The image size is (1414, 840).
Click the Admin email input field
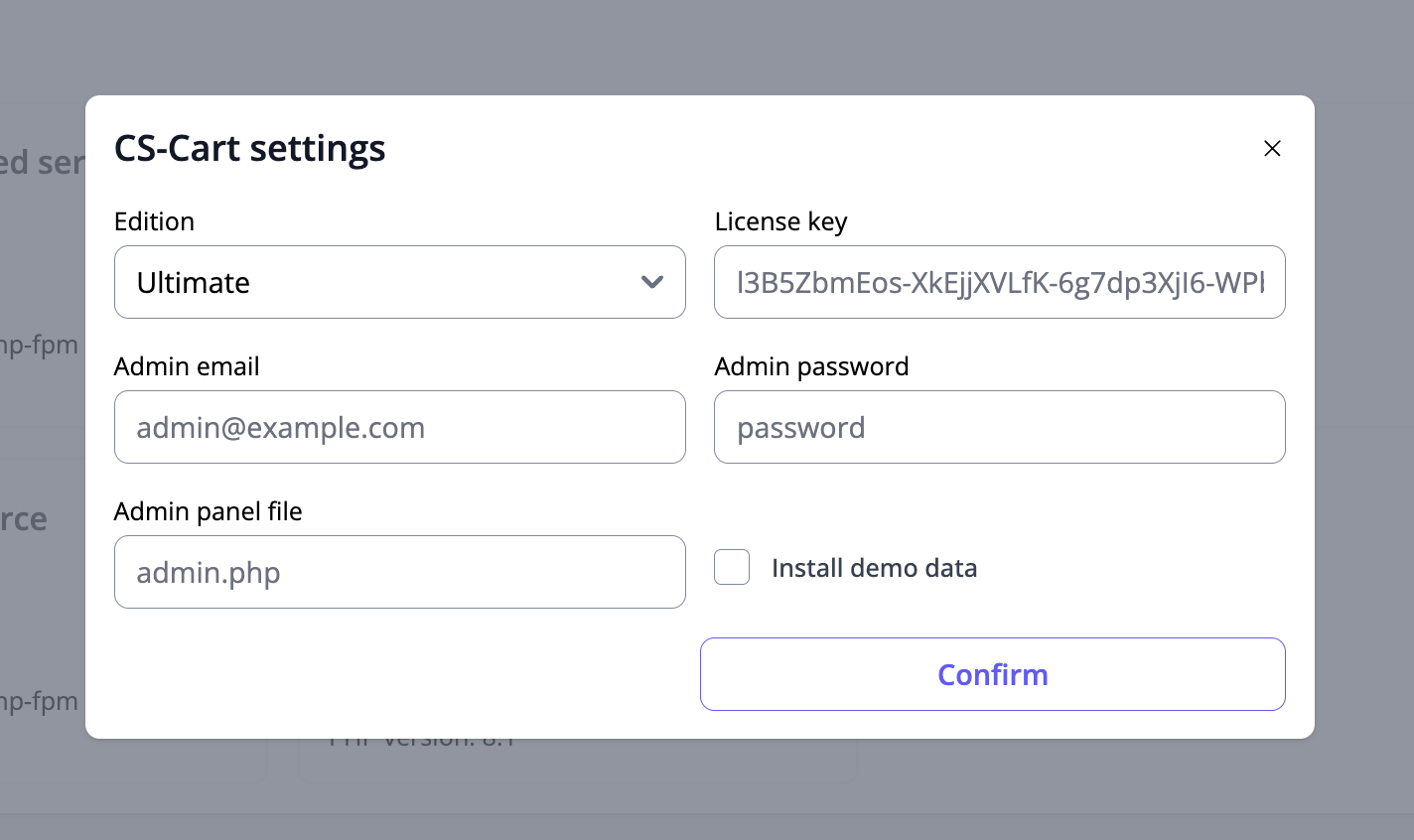pyautogui.click(x=399, y=427)
